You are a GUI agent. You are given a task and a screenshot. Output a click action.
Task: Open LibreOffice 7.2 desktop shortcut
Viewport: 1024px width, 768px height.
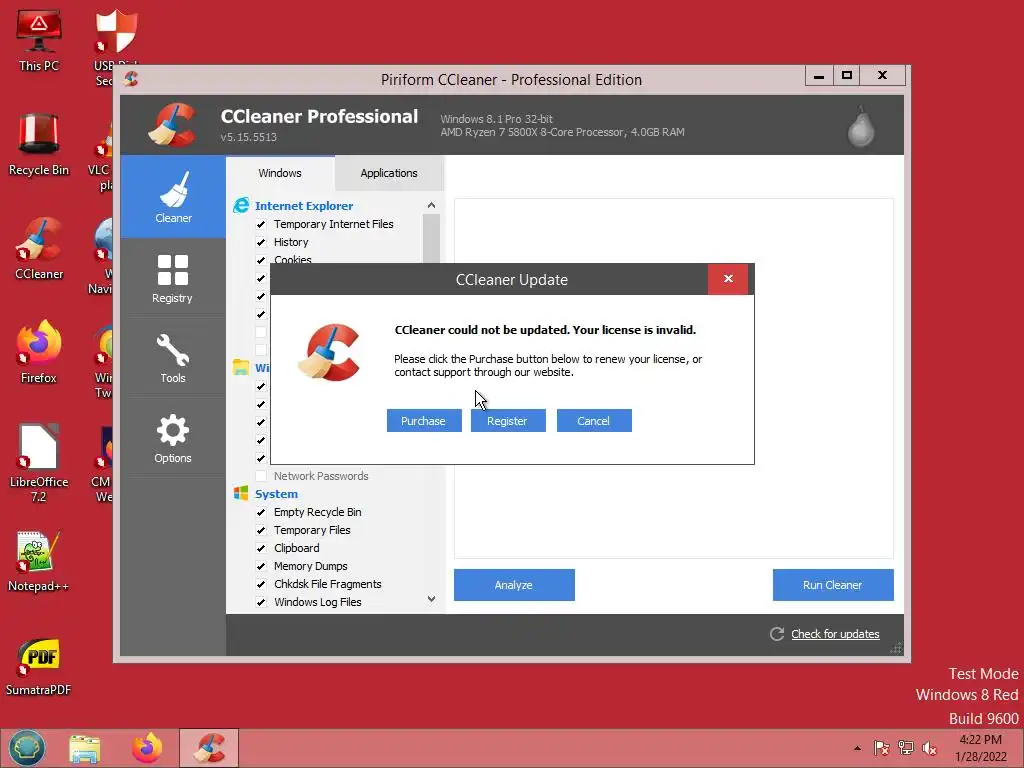[39, 462]
